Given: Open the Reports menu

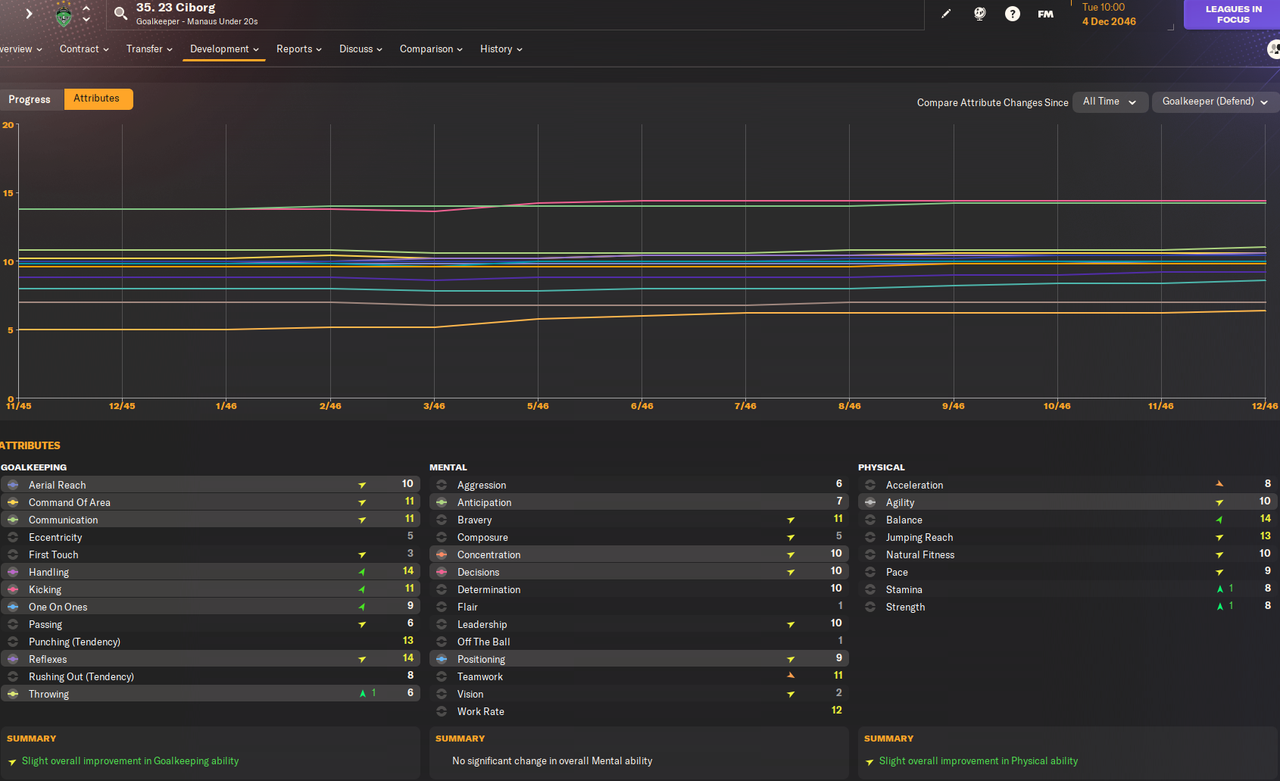Looking at the screenshot, I should pos(299,49).
